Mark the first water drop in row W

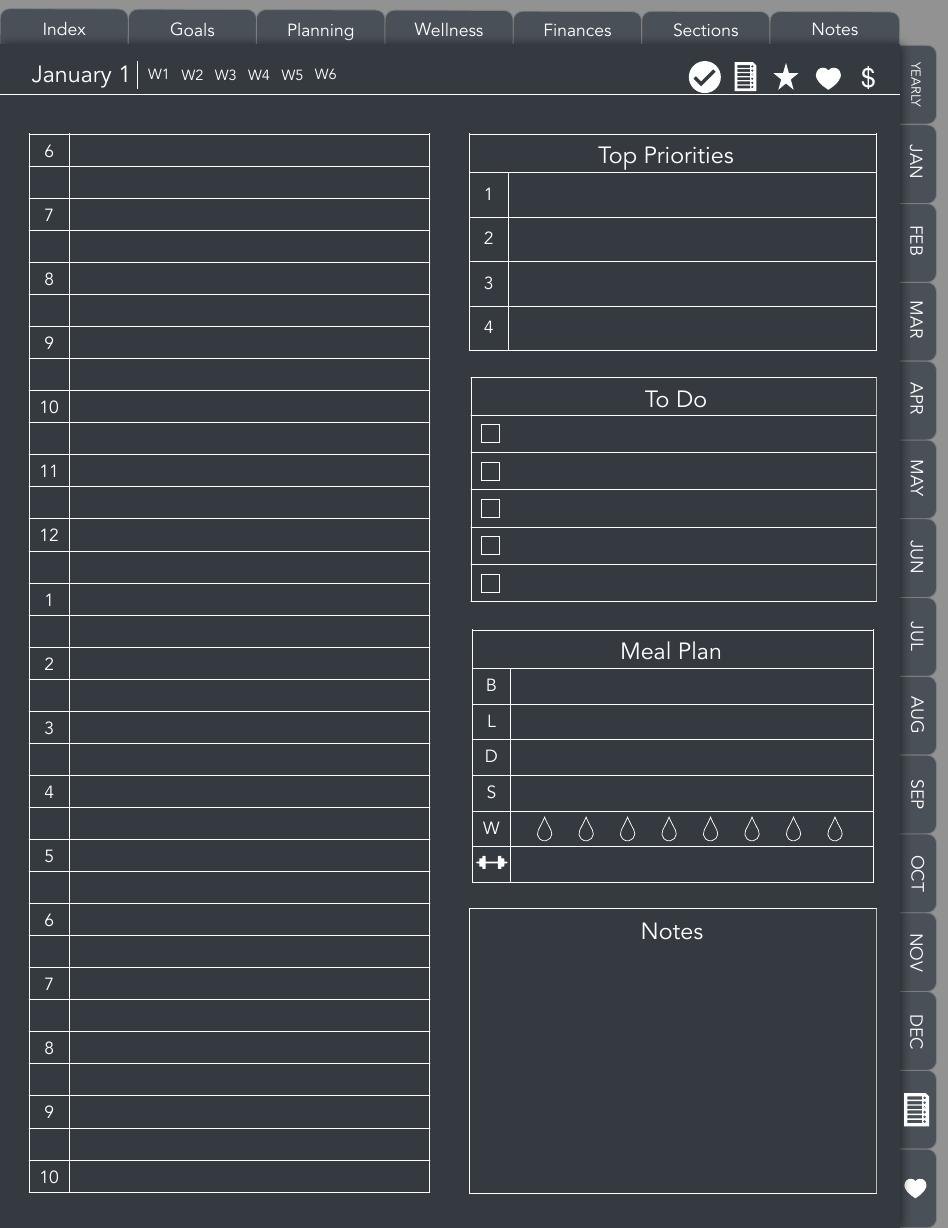pyautogui.click(x=545, y=829)
